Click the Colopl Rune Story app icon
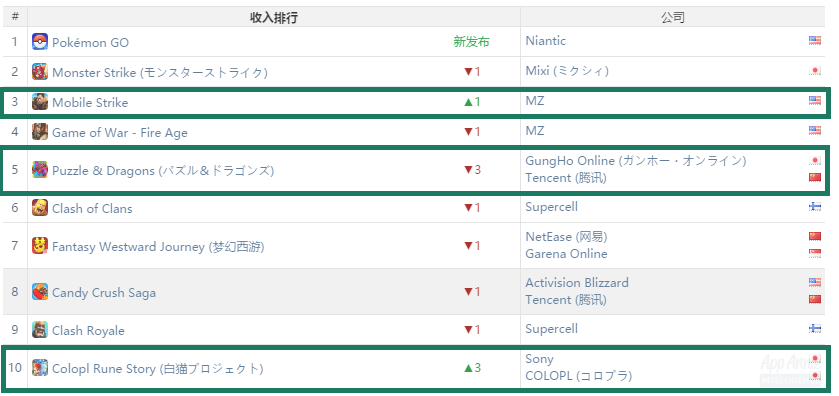Viewport: 839px width, 396px height. tap(40, 368)
